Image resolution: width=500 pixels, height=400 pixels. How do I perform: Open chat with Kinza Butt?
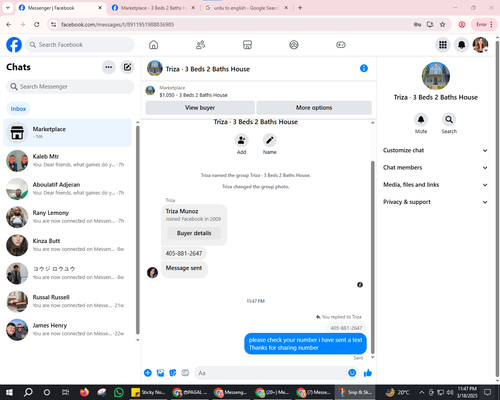68,245
